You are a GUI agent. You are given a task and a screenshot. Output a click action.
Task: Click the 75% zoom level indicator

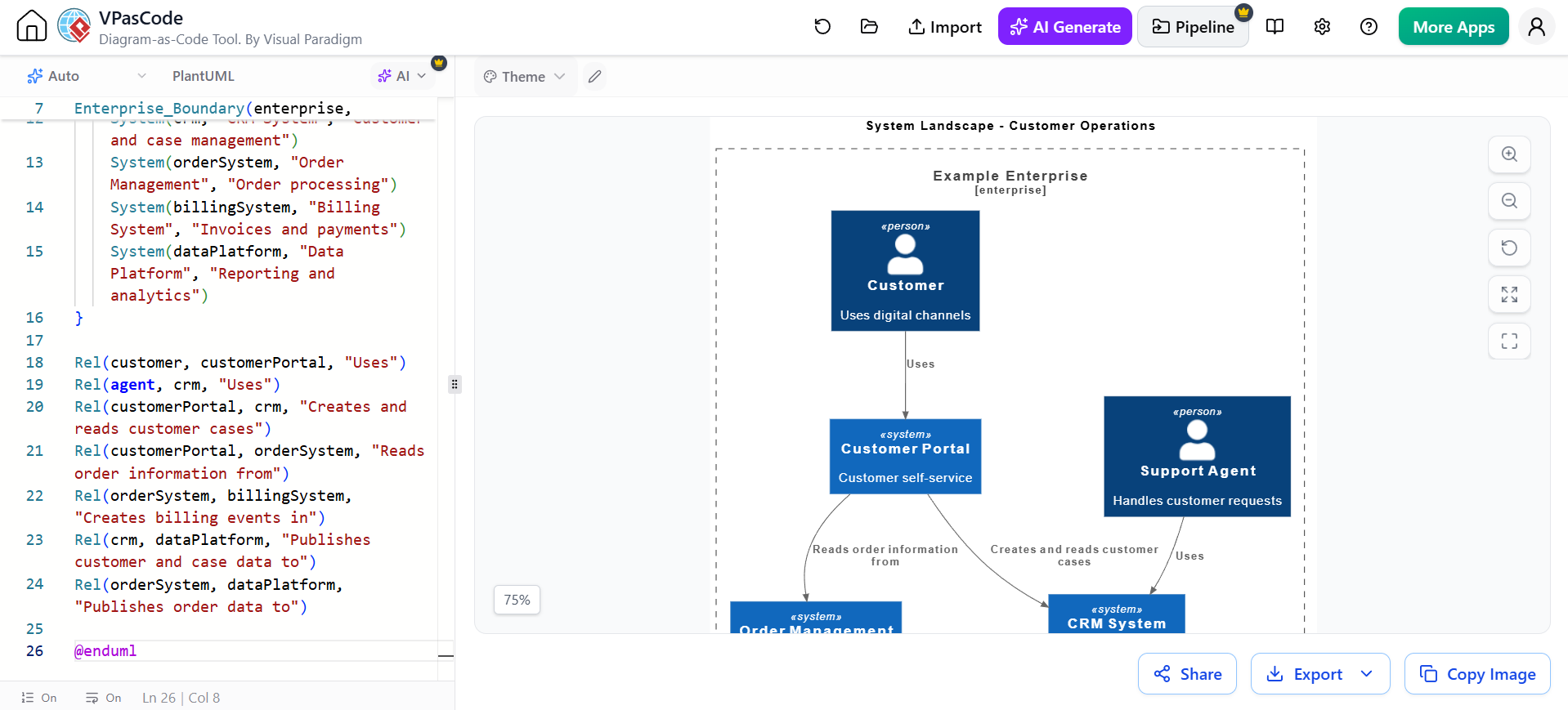[517, 600]
